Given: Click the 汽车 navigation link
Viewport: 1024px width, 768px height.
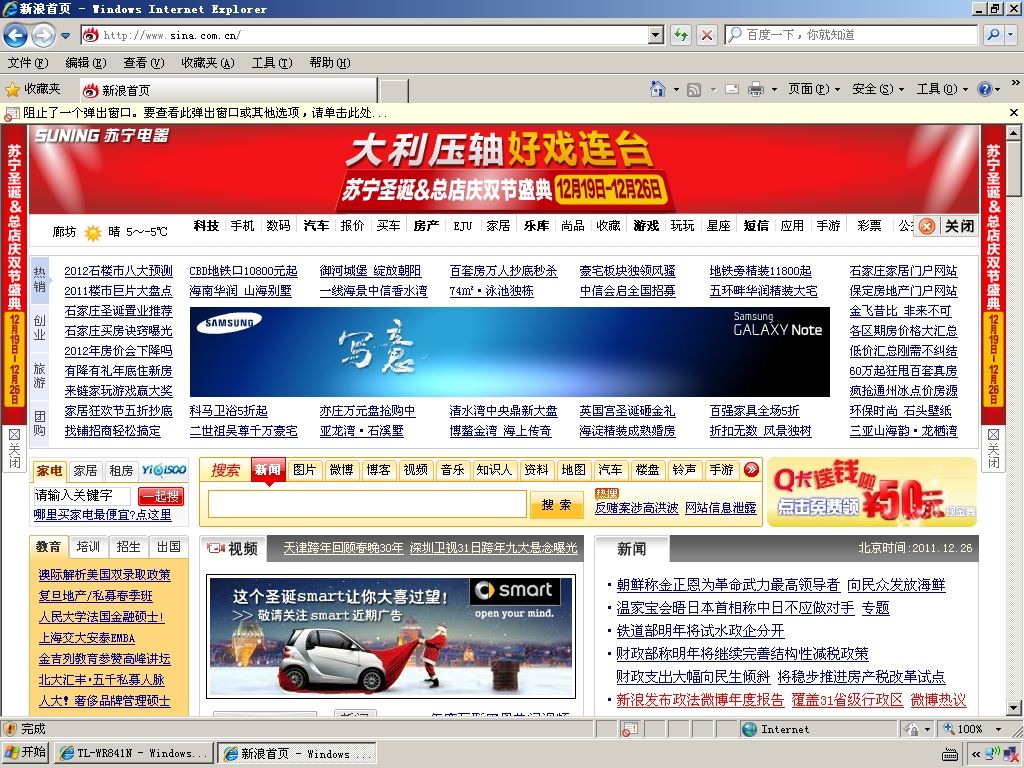Looking at the screenshot, I should click(x=316, y=226).
